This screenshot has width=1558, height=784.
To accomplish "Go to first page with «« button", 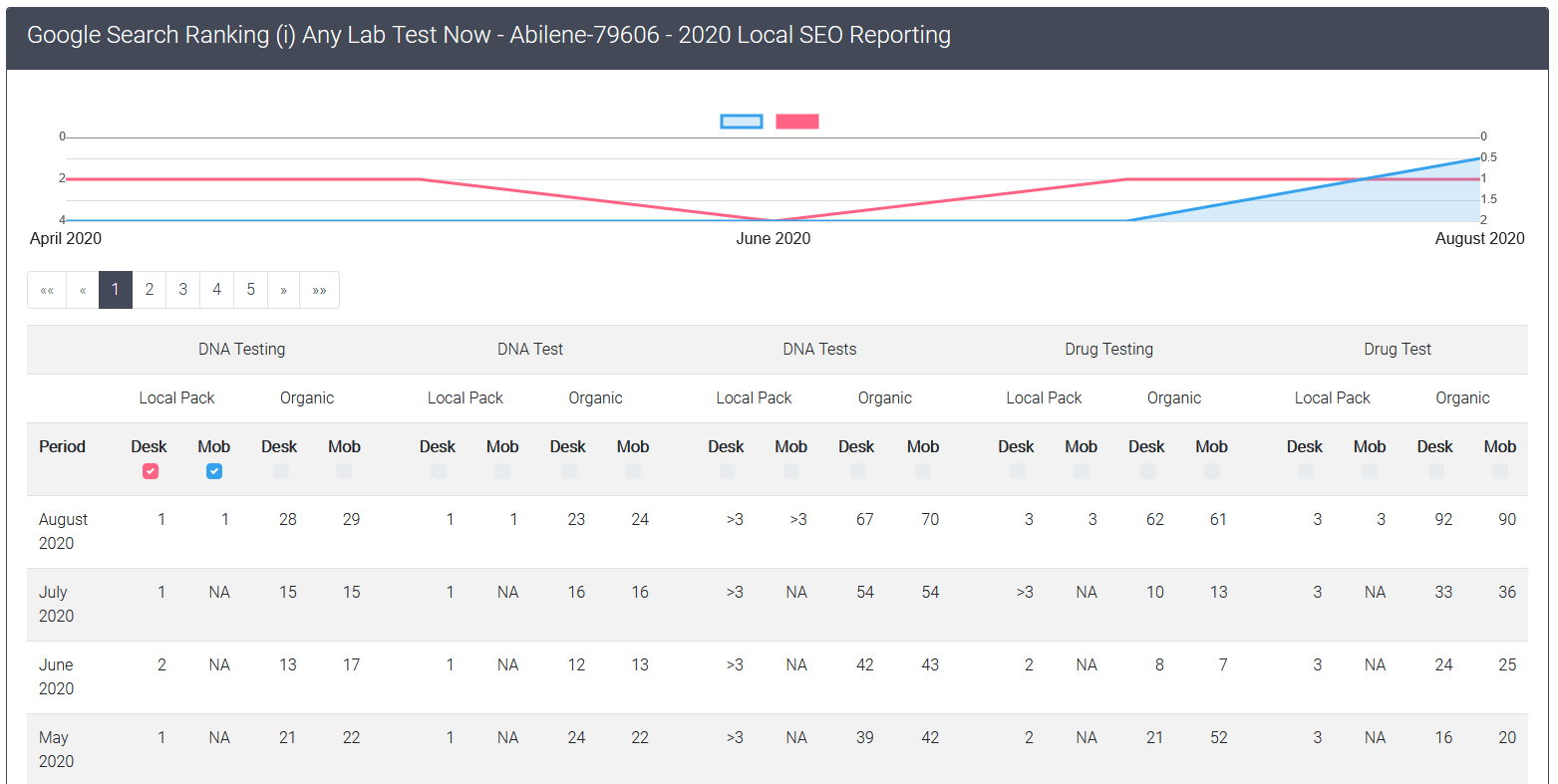I will [x=47, y=290].
